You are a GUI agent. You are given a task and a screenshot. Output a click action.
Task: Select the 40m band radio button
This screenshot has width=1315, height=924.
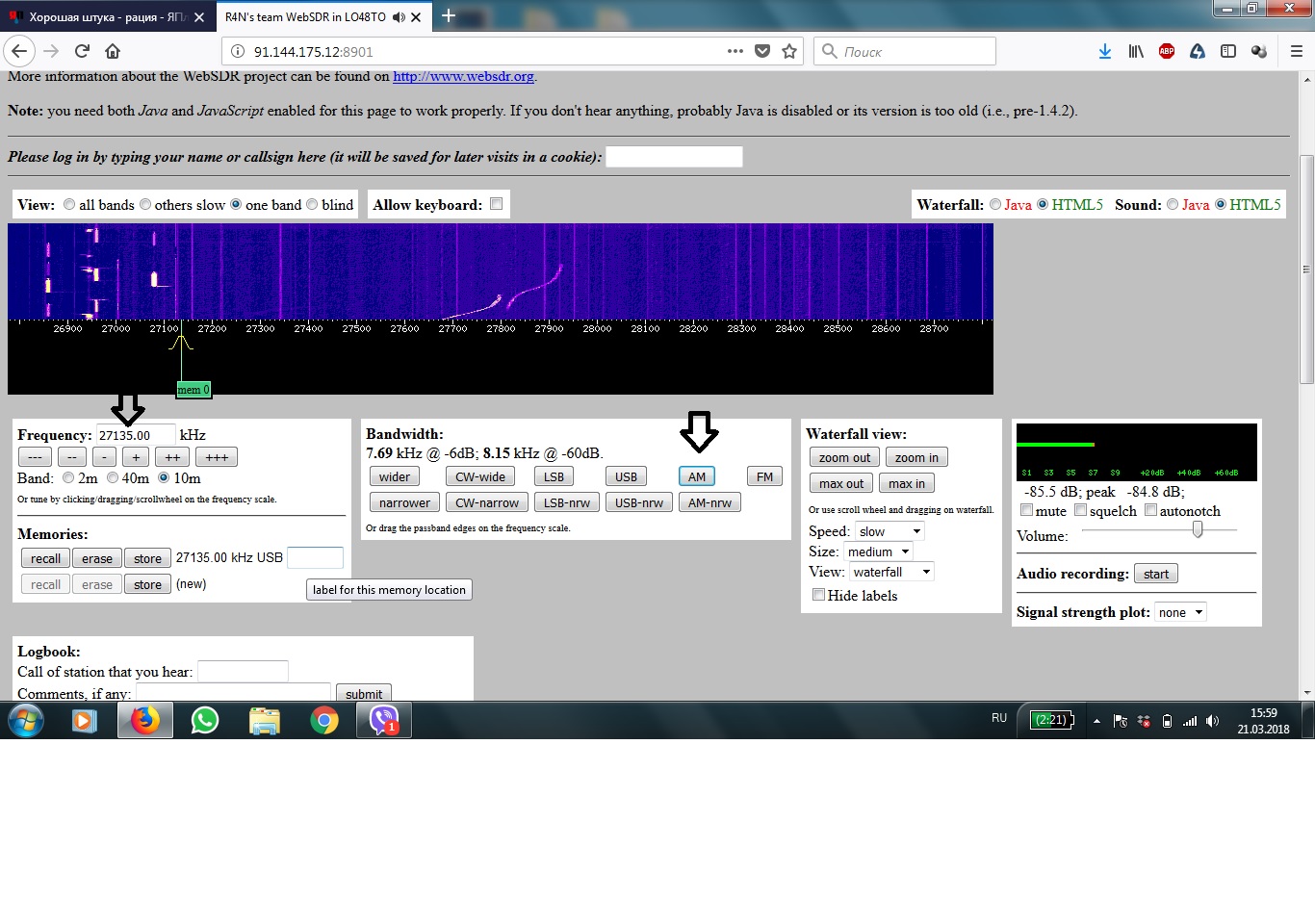click(113, 477)
